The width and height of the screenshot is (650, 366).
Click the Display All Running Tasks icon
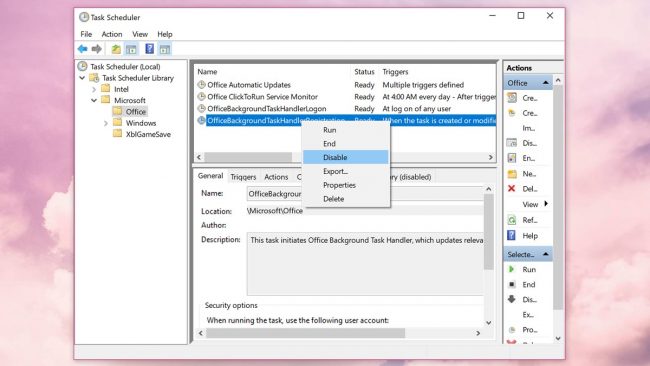tap(512, 143)
